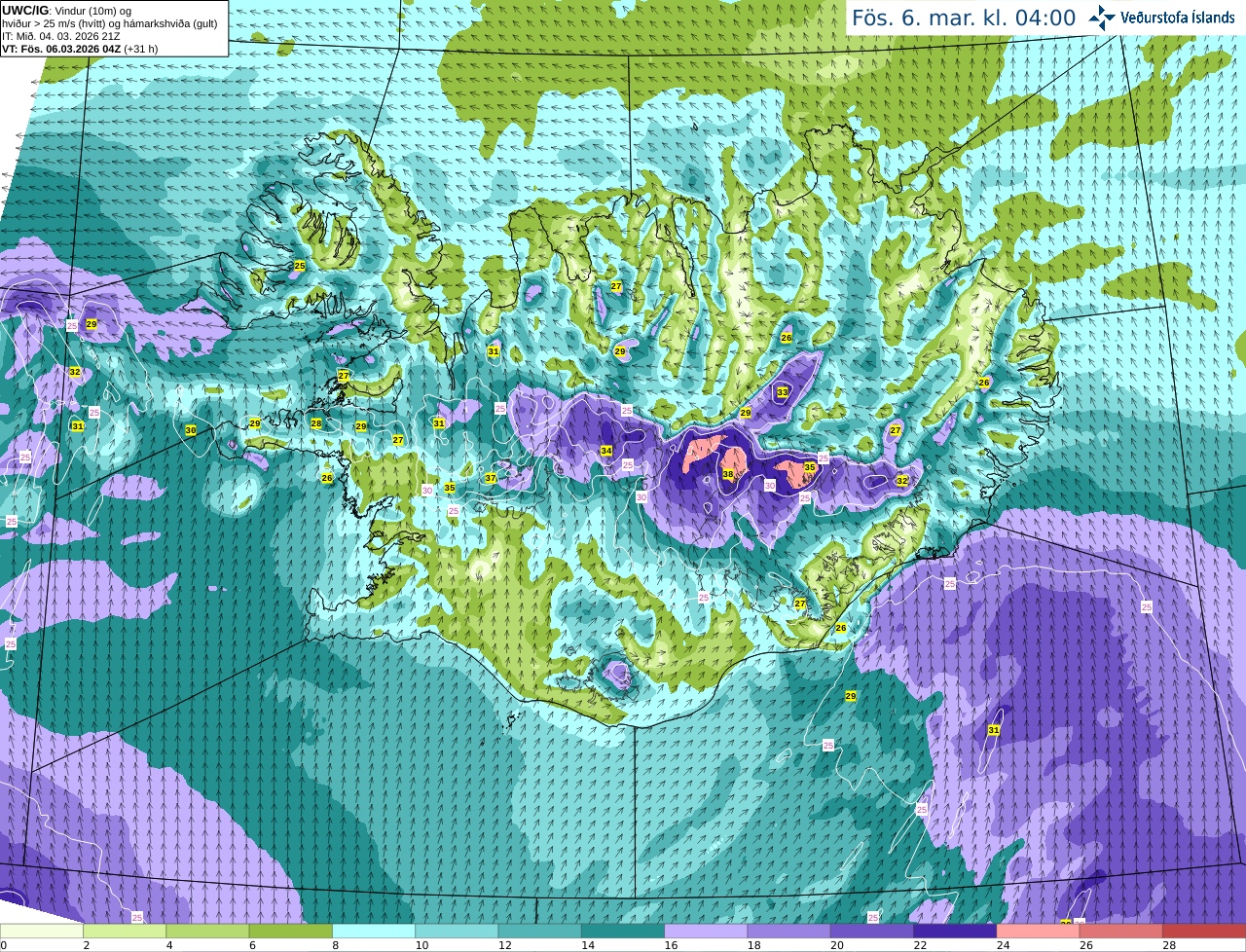Click the hviður > 25 m/s description line
Image resolution: width=1246 pixels, height=952 pixels.
point(110,23)
